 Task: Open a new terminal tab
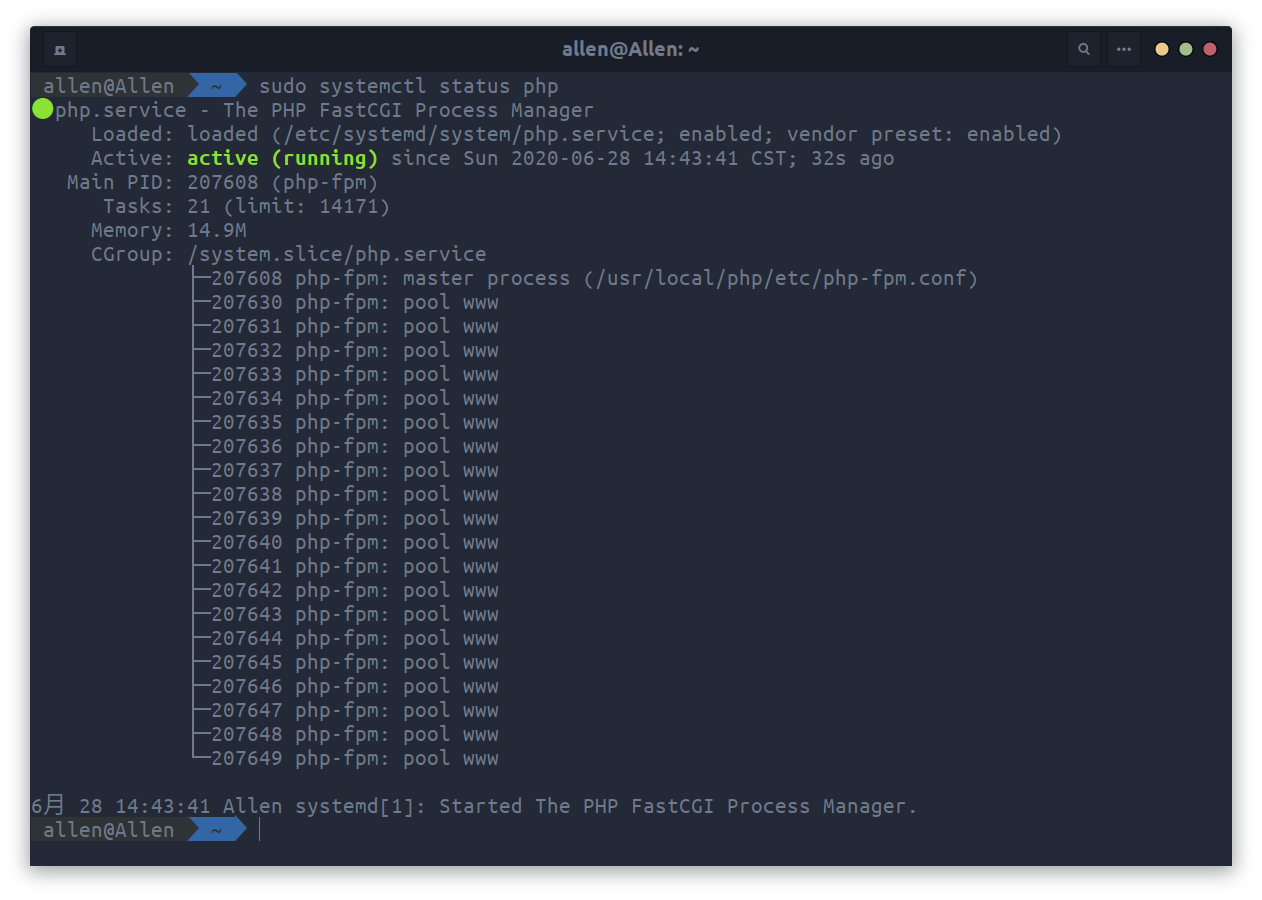[x=59, y=48]
